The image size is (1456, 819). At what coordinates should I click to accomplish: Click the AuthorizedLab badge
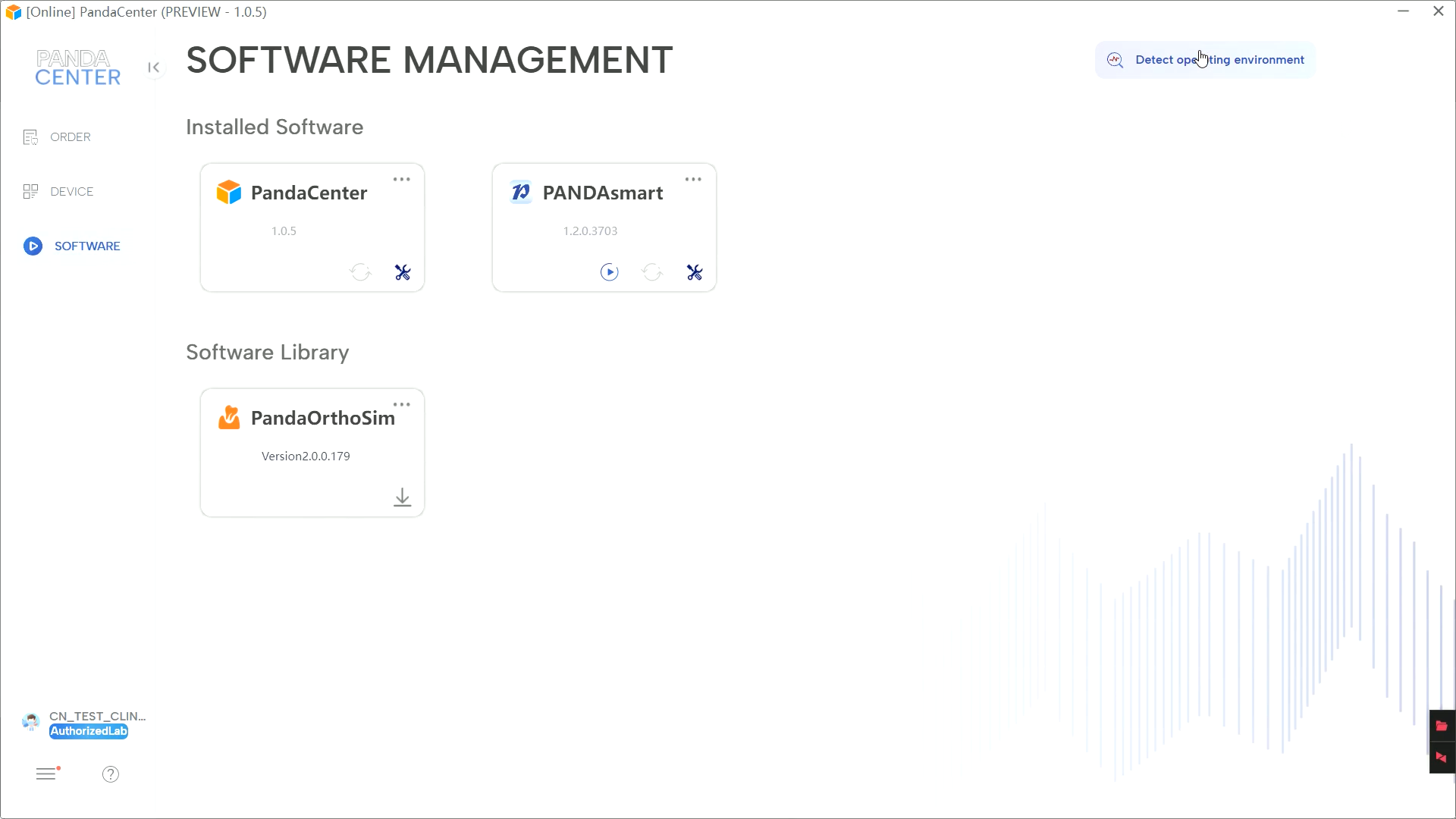pos(89,732)
